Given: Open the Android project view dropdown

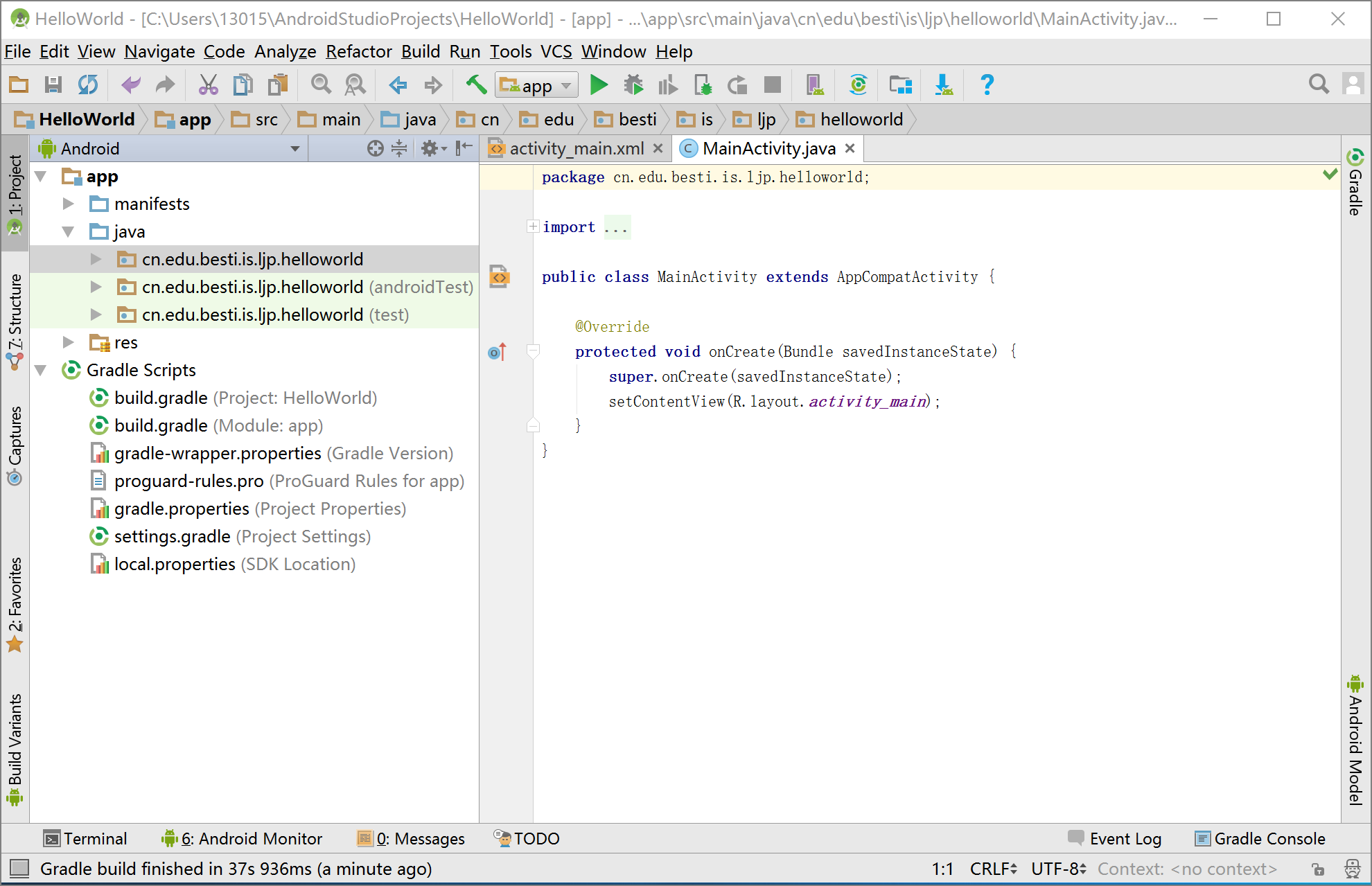Looking at the screenshot, I should tap(170, 148).
